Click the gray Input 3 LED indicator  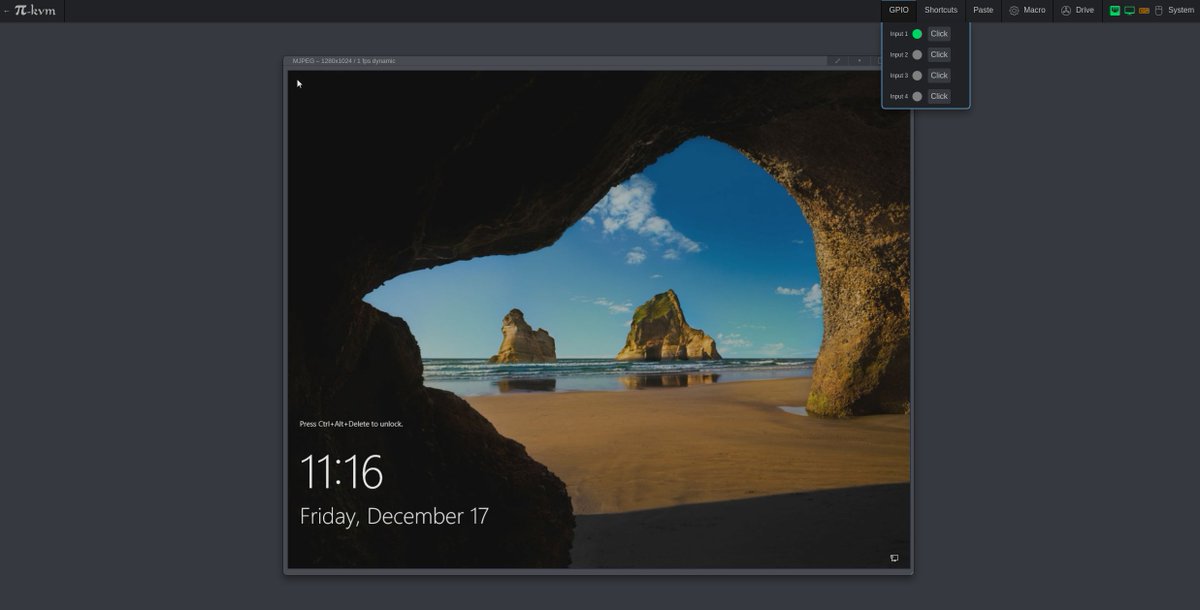[x=917, y=76]
